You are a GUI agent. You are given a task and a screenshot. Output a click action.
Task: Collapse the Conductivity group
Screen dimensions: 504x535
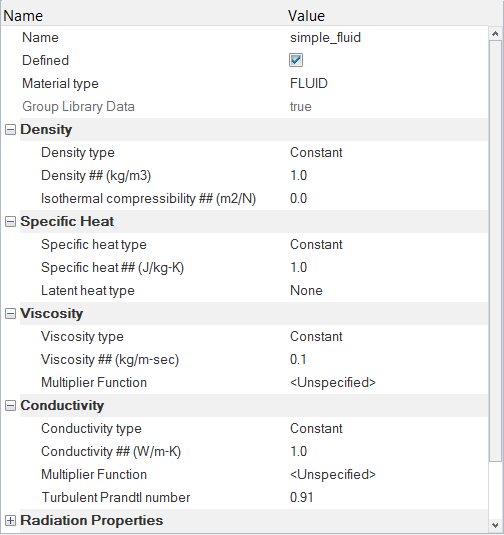coord(10,406)
